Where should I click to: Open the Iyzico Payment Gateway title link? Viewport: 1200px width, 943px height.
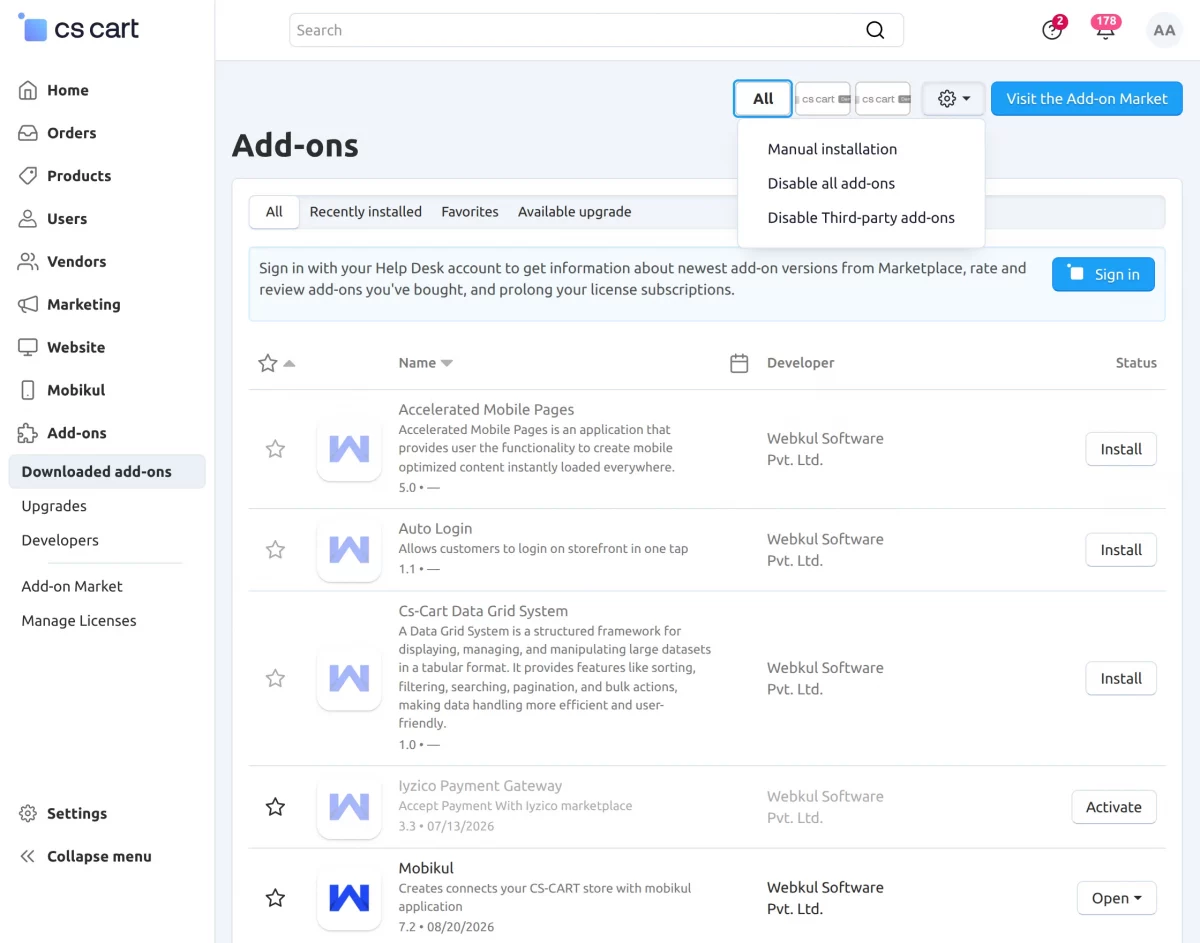coord(480,786)
